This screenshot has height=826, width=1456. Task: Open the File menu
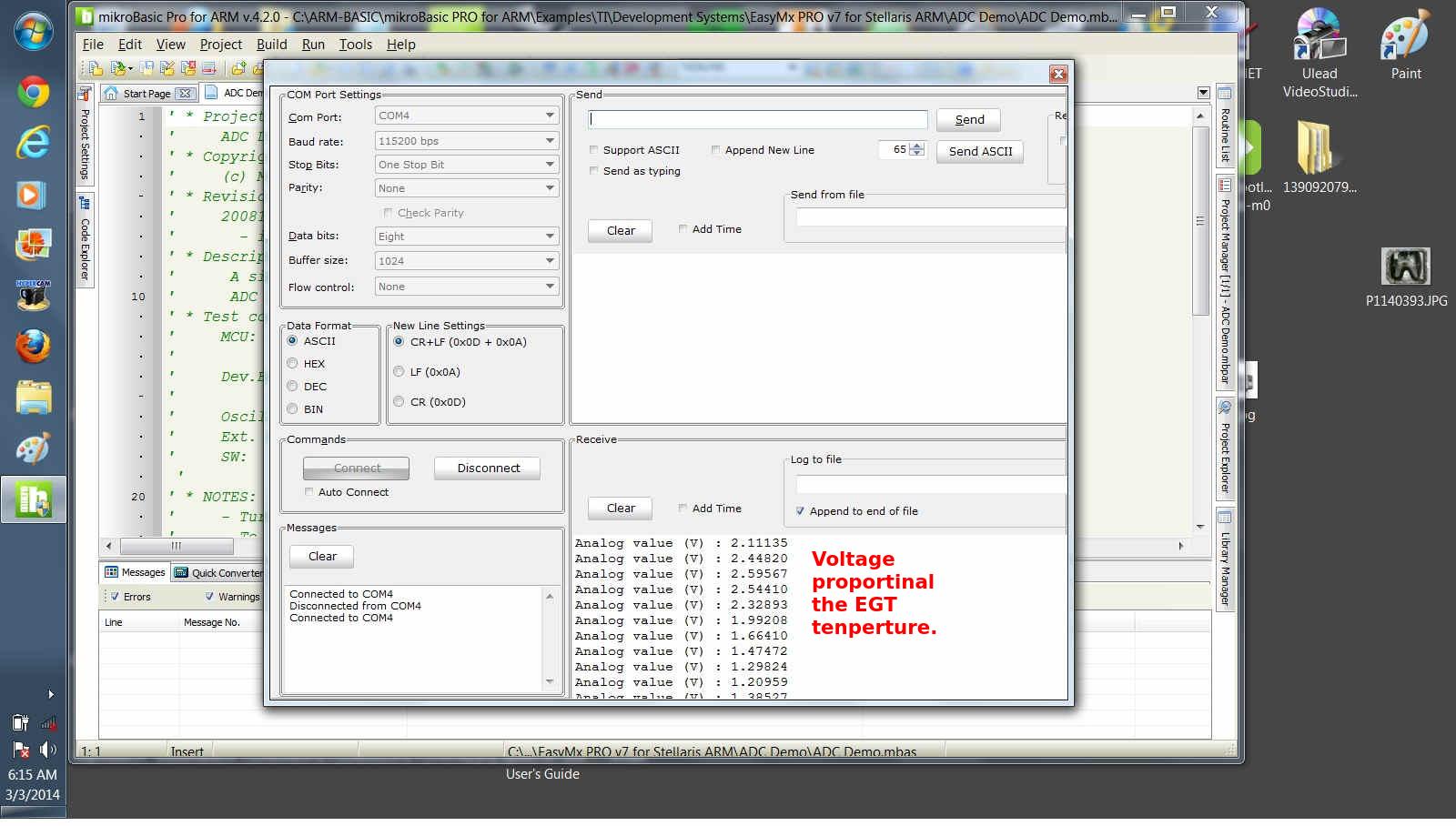point(93,45)
